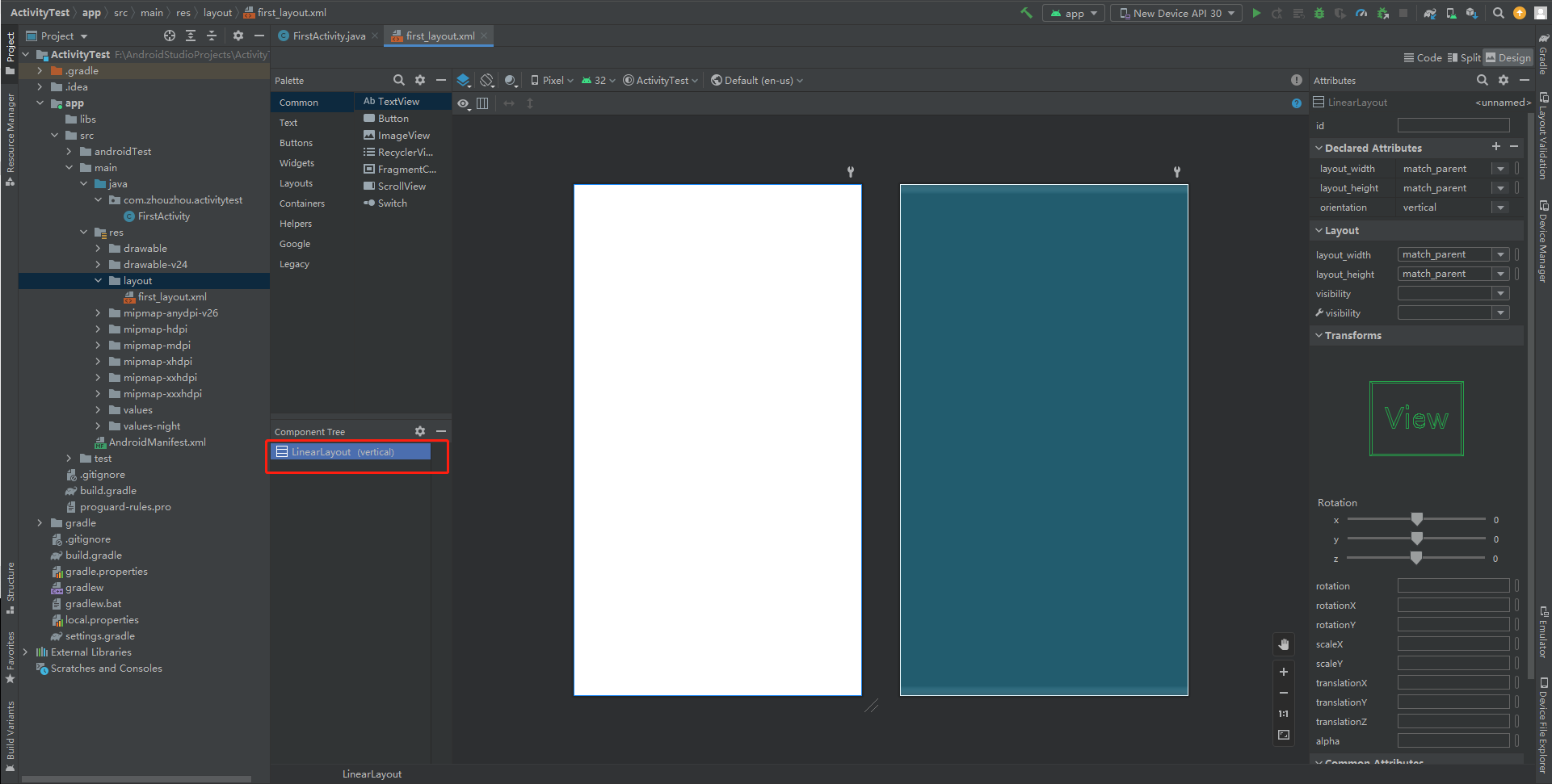Click the orange update notification icon
The height and width of the screenshot is (784, 1552).
(1520, 13)
